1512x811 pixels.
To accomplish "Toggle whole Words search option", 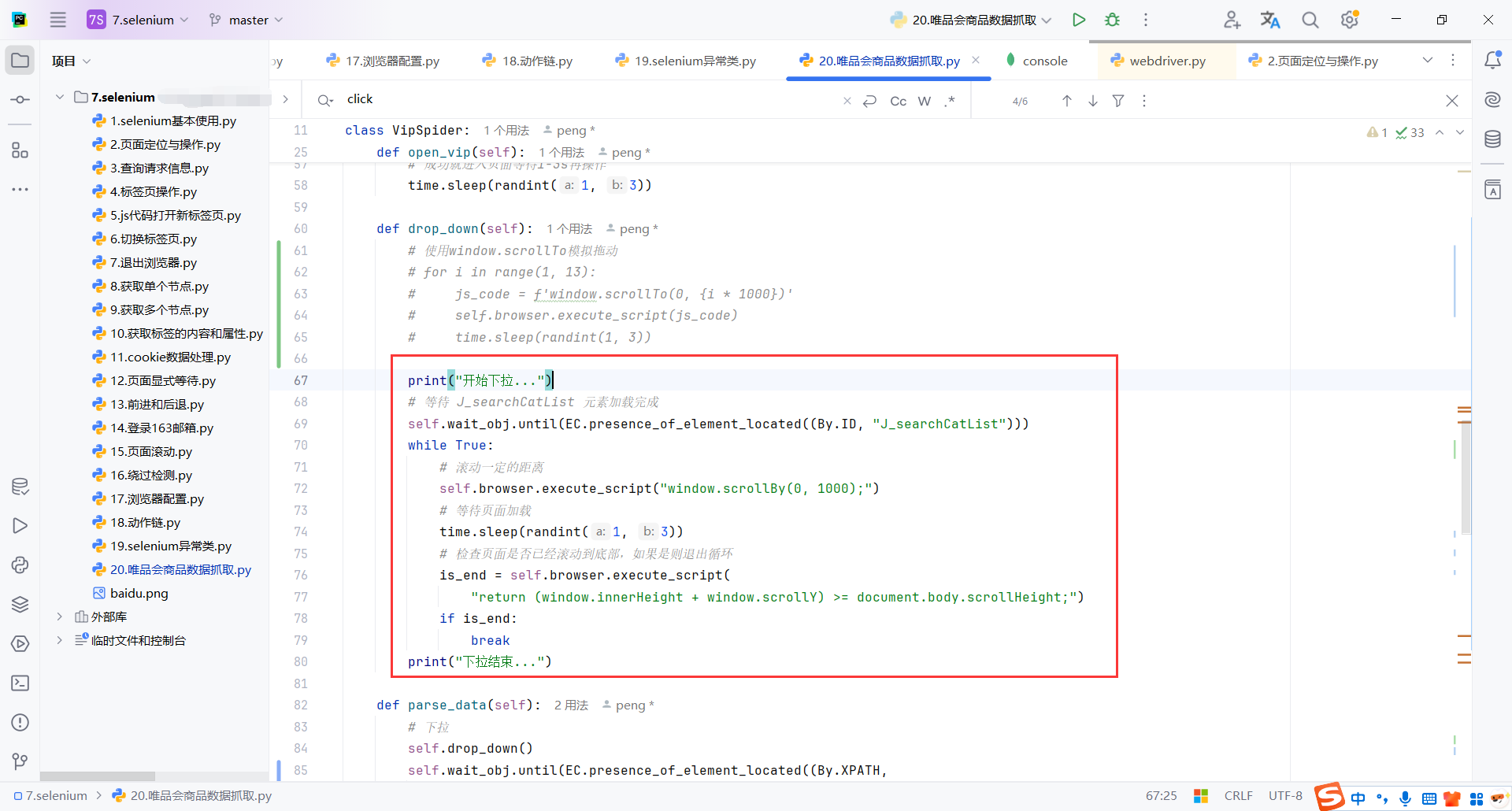I will 925,101.
